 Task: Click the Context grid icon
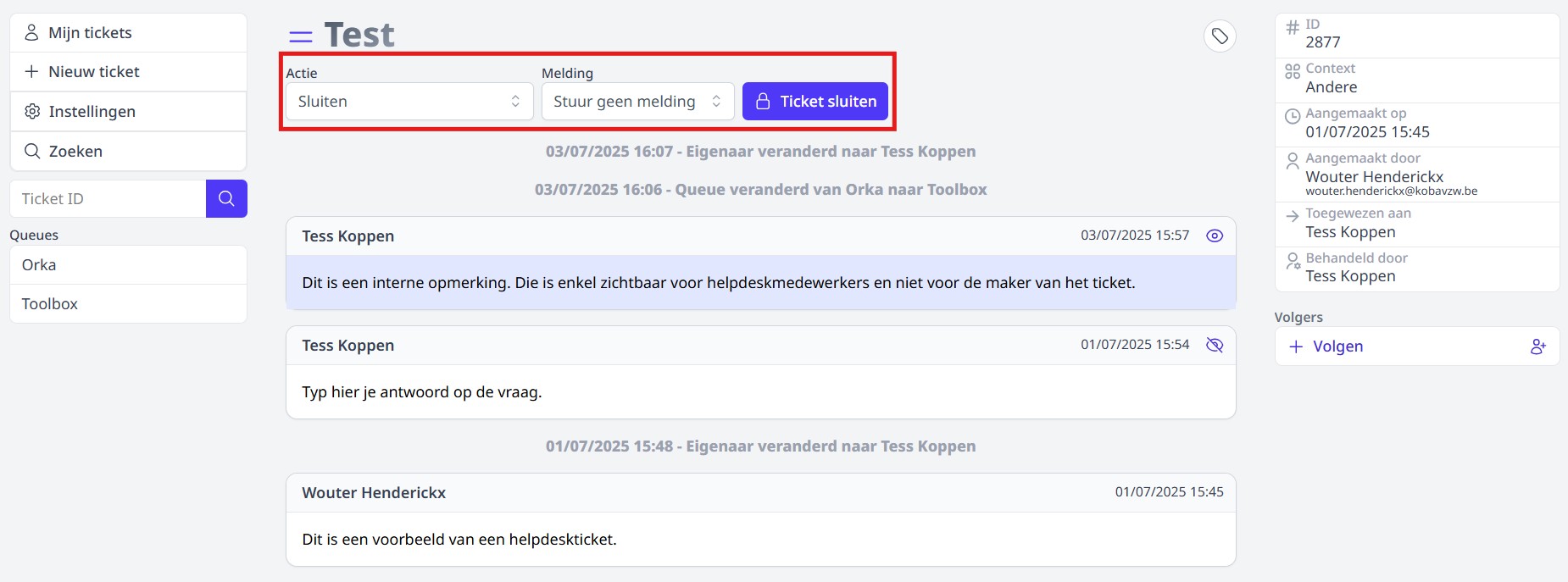click(1293, 71)
